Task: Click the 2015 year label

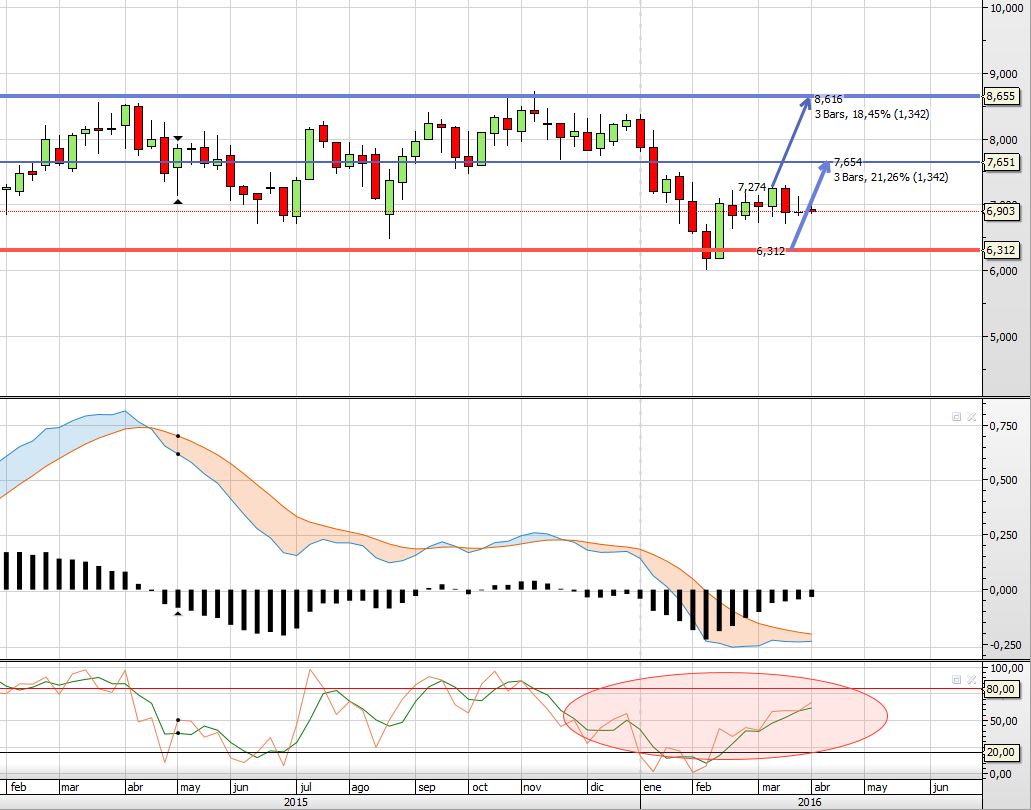Action: point(295,802)
